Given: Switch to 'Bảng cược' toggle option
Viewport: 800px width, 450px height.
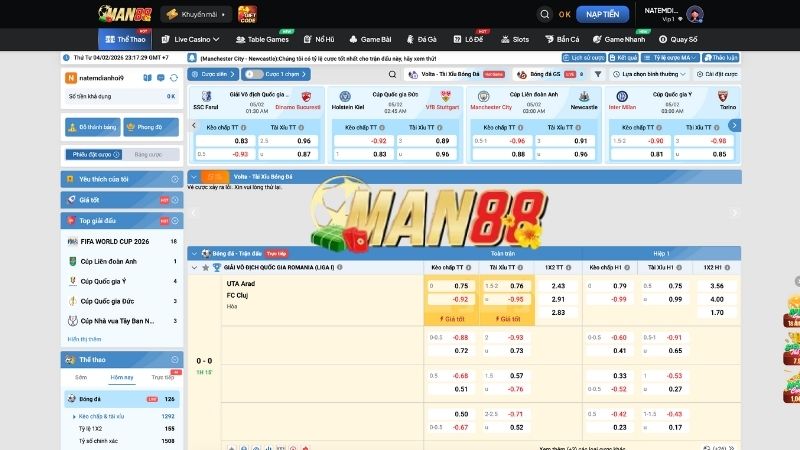Looking at the screenshot, I should click(x=148, y=154).
